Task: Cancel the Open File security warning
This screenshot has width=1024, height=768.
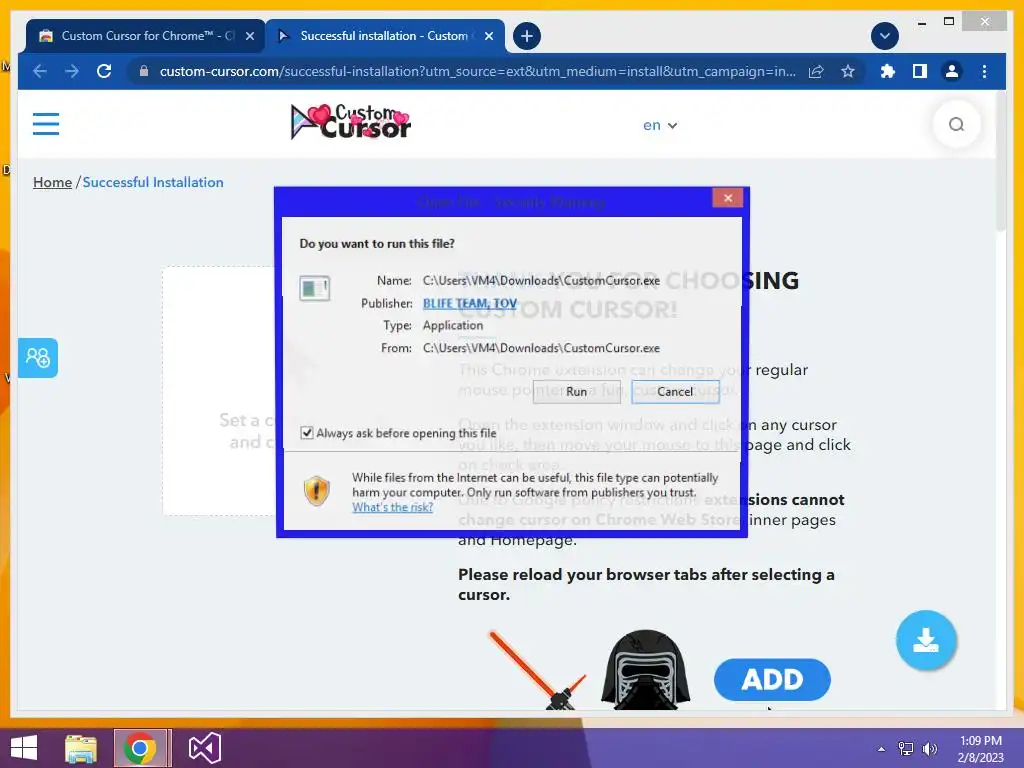Action: [x=675, y=392]
